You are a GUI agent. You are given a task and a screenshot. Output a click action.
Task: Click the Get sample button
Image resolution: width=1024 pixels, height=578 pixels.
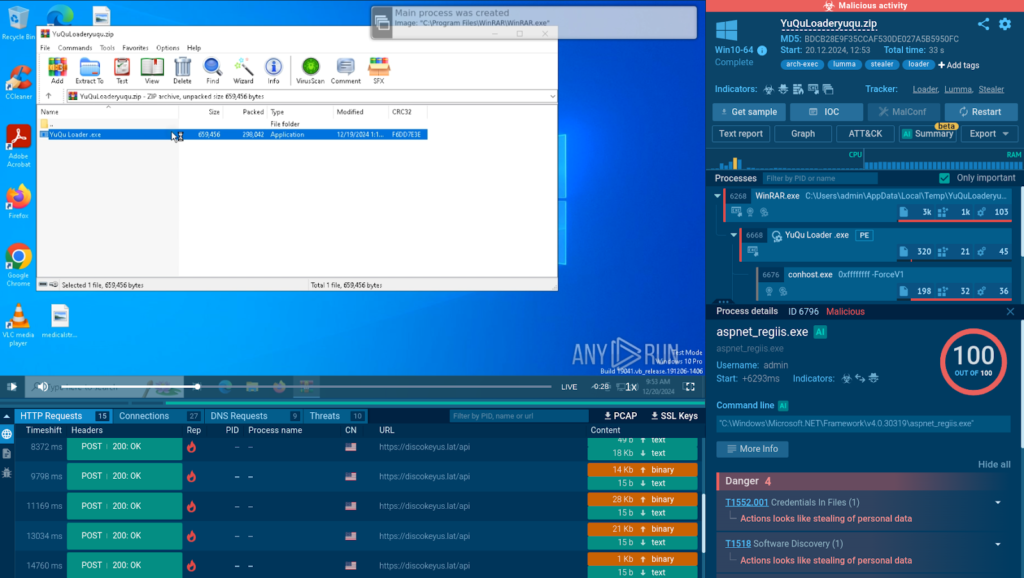[x=748, y=112]
